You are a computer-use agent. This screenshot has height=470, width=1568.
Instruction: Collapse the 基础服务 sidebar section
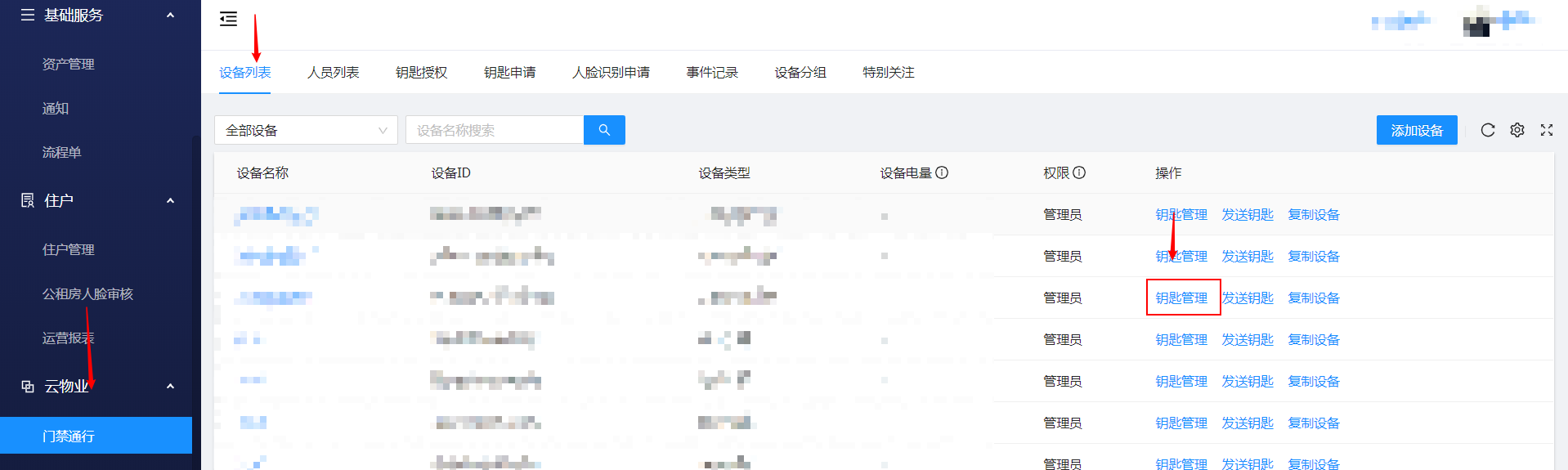pos(170,15)
